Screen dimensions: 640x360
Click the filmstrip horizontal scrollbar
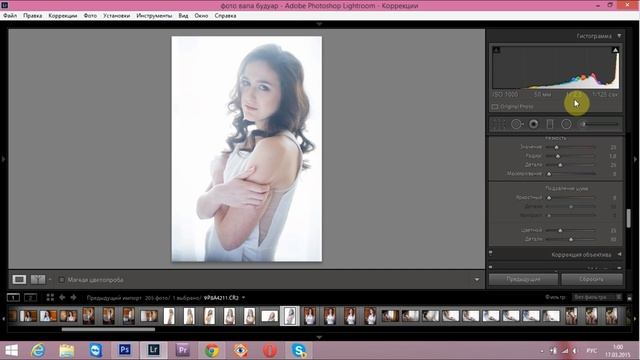click(x=108, y=329)
